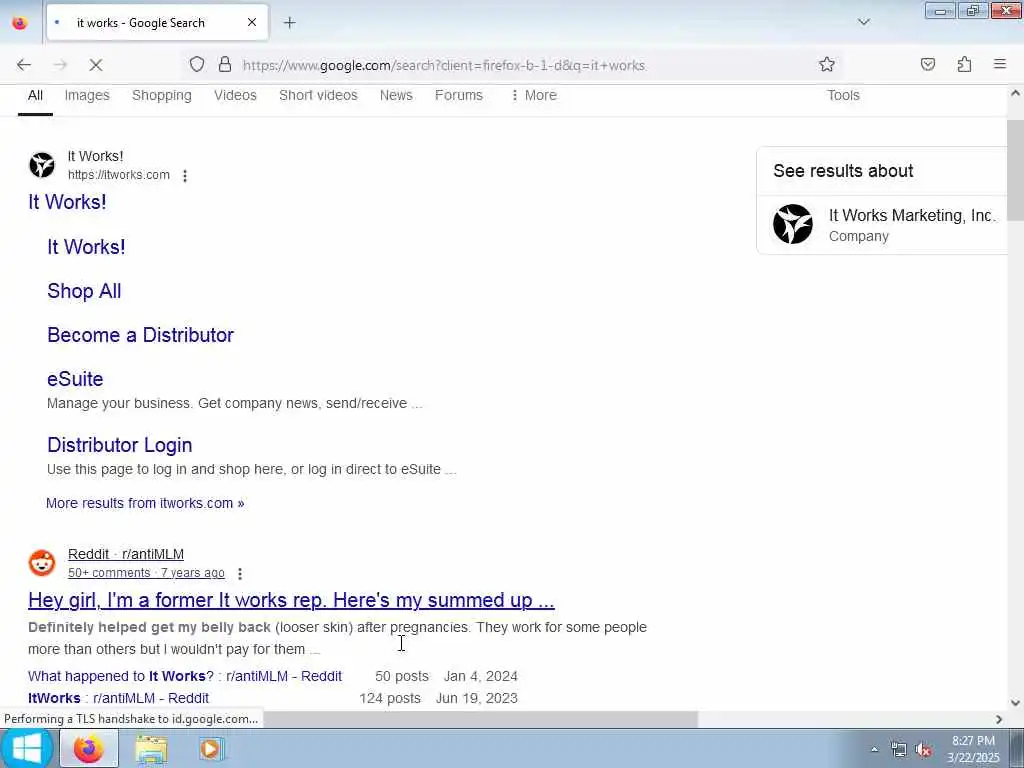Open options dots beside Reddit result

tap(240, 573)
